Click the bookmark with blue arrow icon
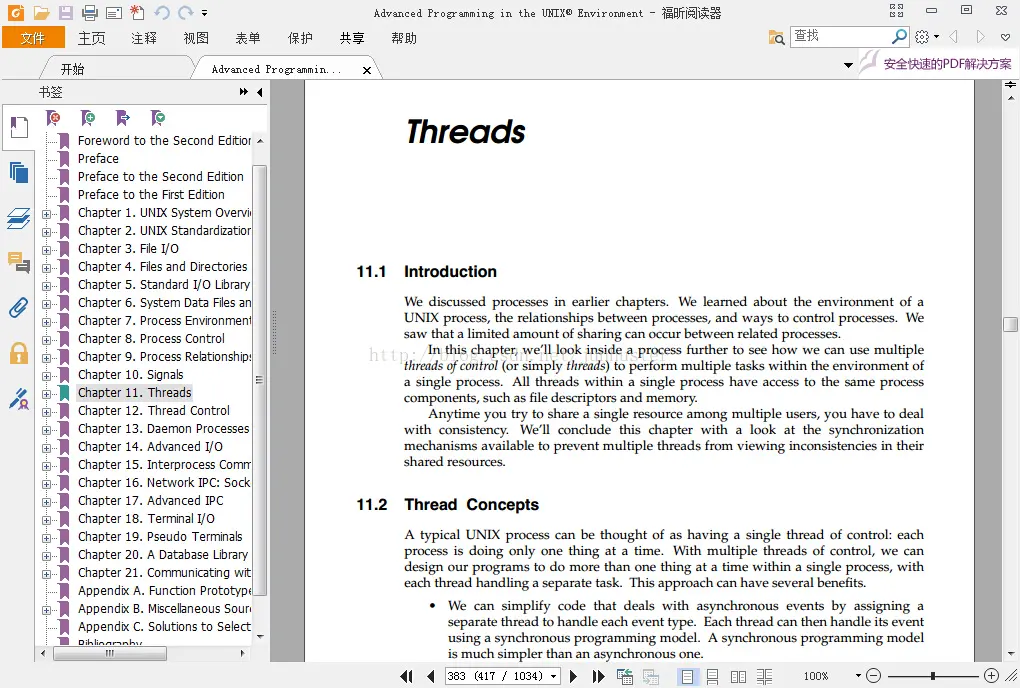The image size is (1020, 688). coord(123,118)
